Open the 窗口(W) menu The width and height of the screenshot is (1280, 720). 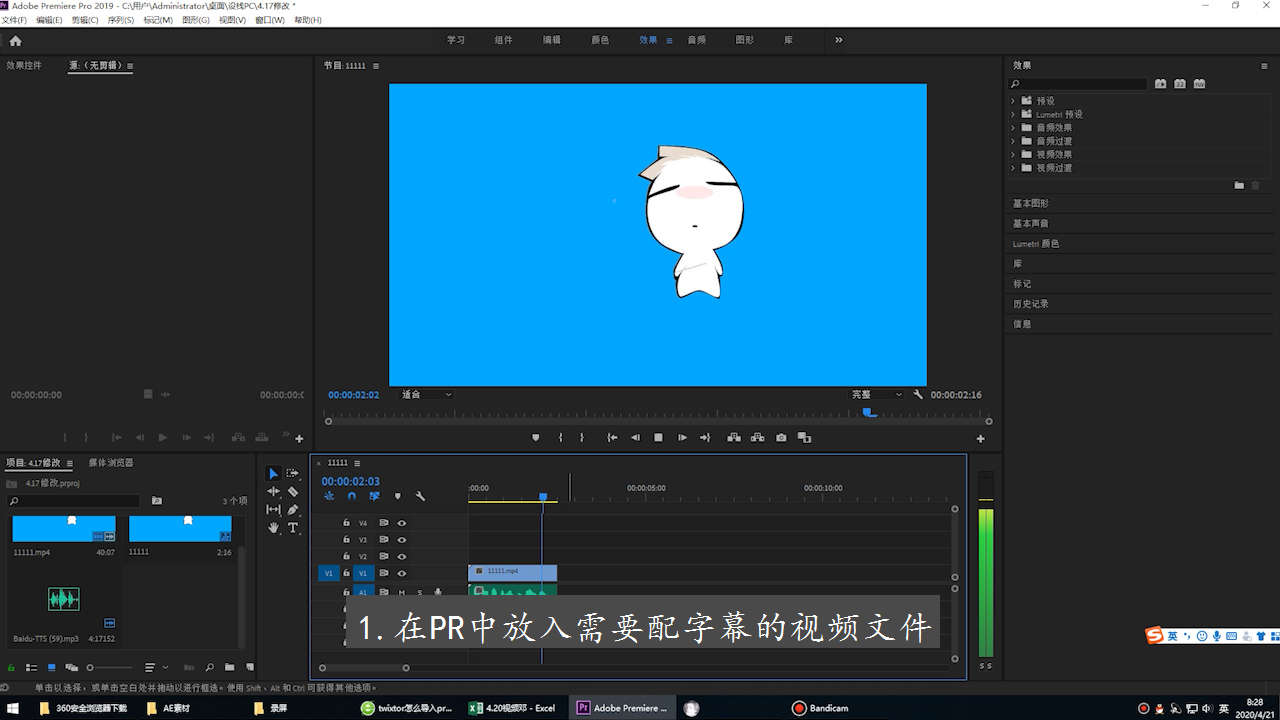point(270,20)
